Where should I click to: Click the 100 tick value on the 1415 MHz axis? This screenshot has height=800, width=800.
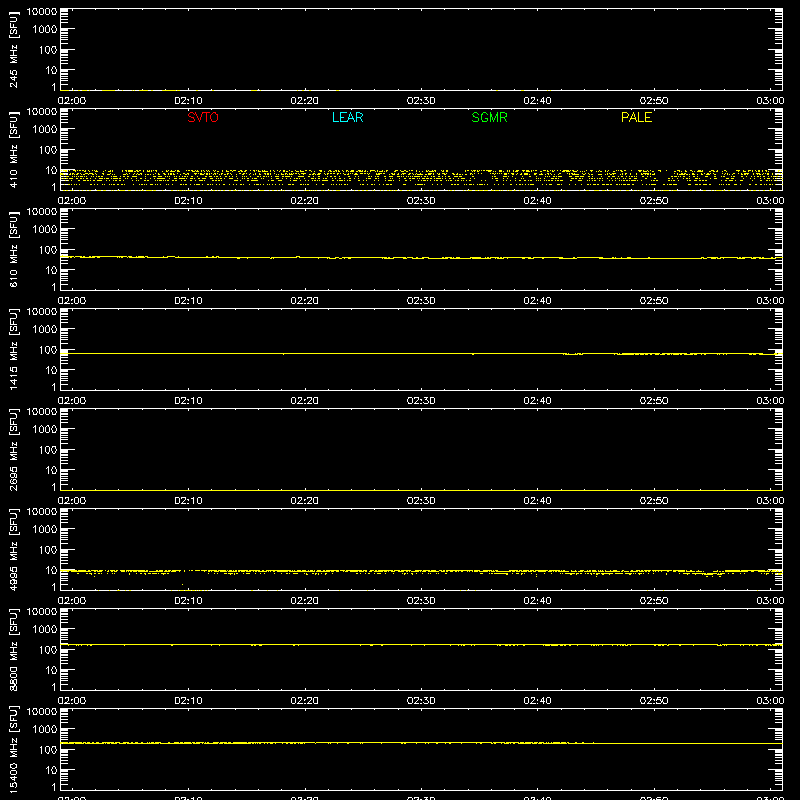pyautogui.click(x=48, y=350)
